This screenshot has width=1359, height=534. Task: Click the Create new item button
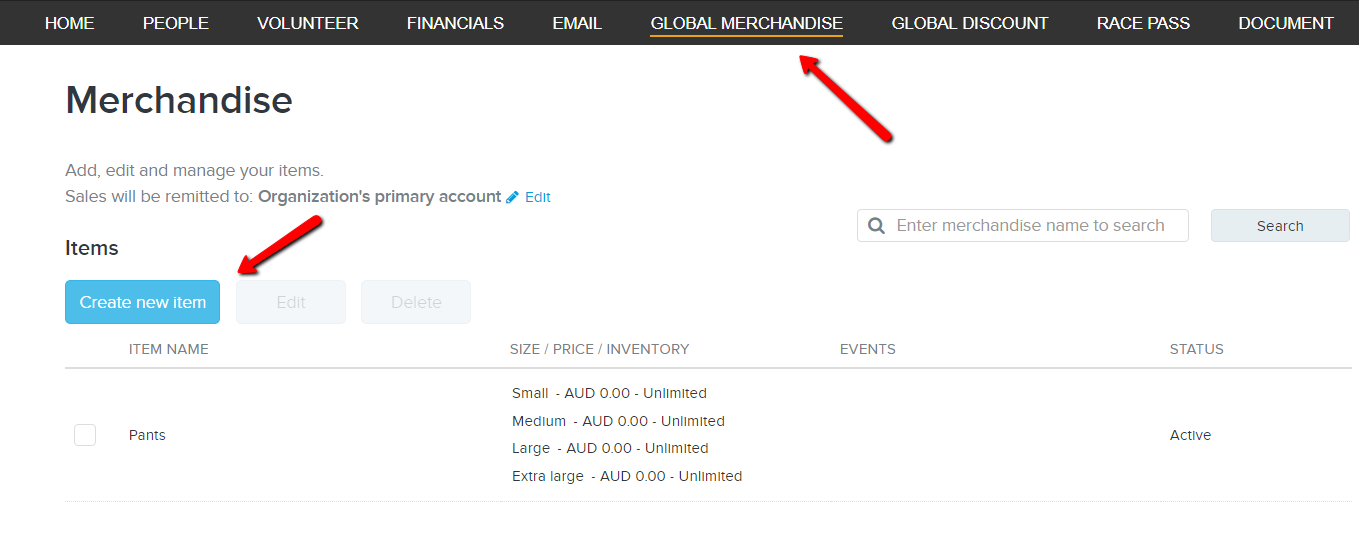(143, 302)
